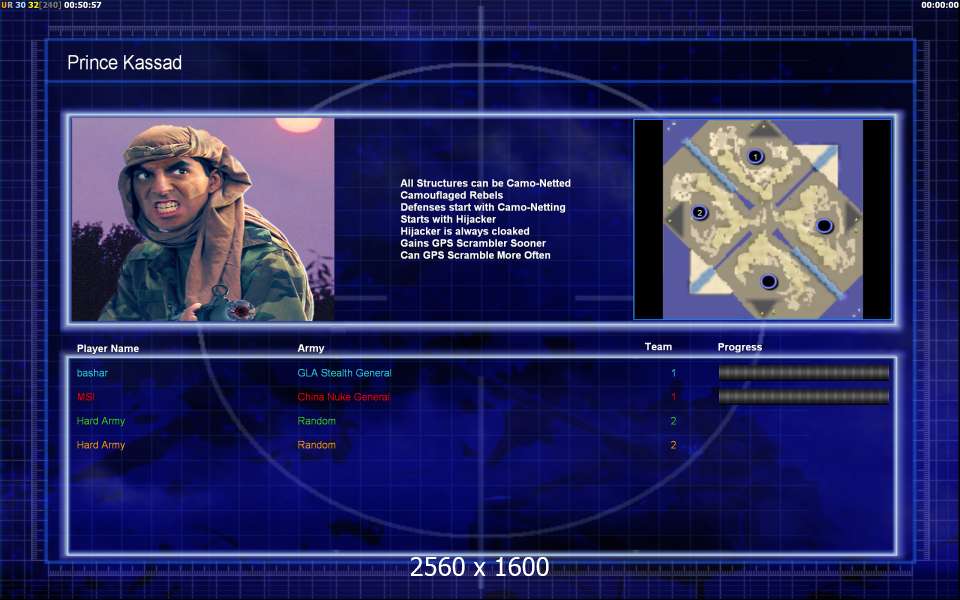The image size is (960, 600).
Task: Click the team number in bashar's row
Action: (x=673, y=373)
